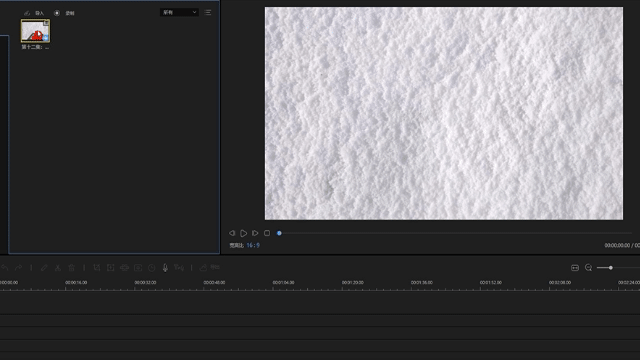Click the undo arrow in timeline toolbar

(5, 268)
